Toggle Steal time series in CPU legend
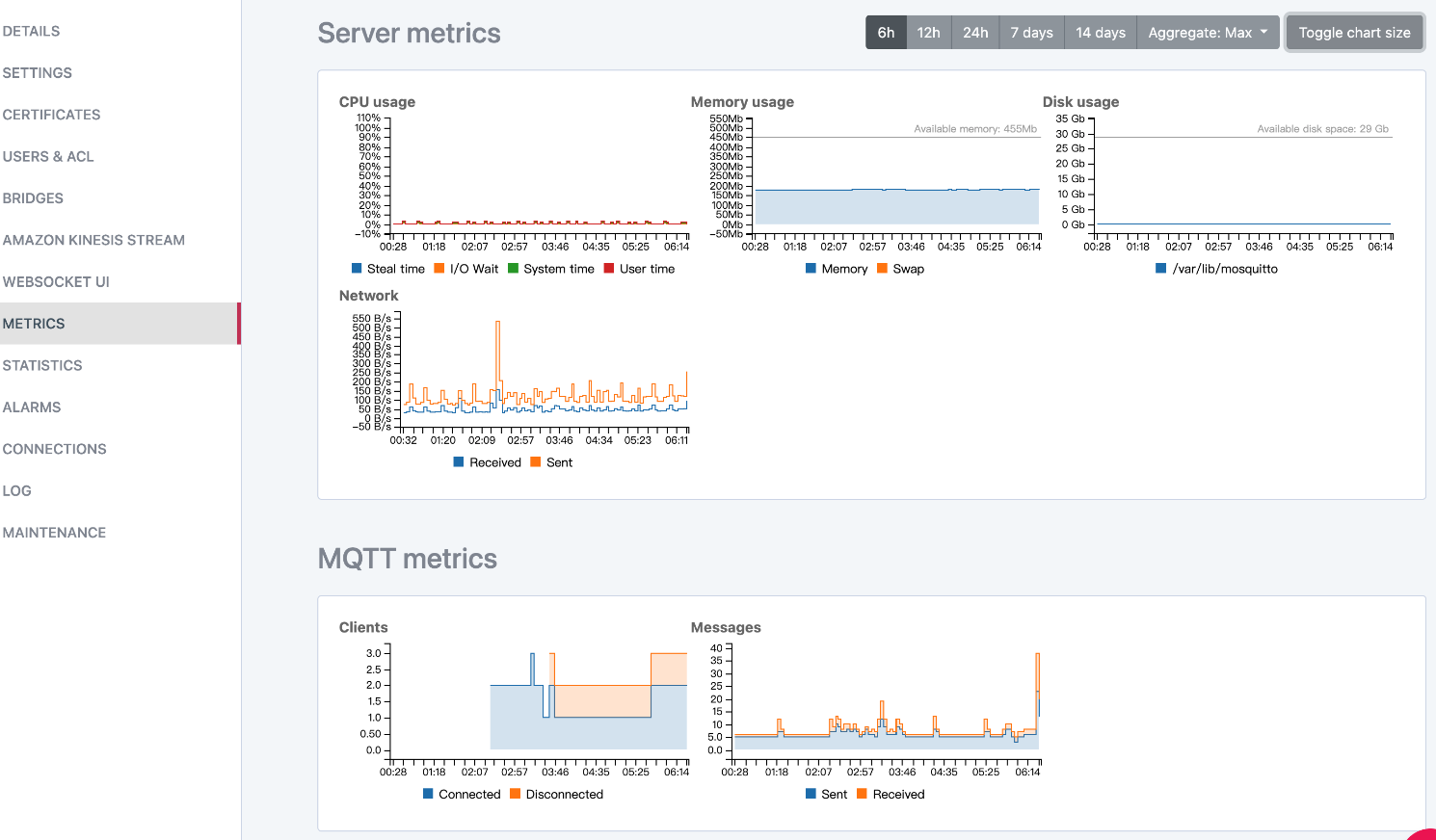The width and height of the screenshot is (1436, 840). pos(387,269)
